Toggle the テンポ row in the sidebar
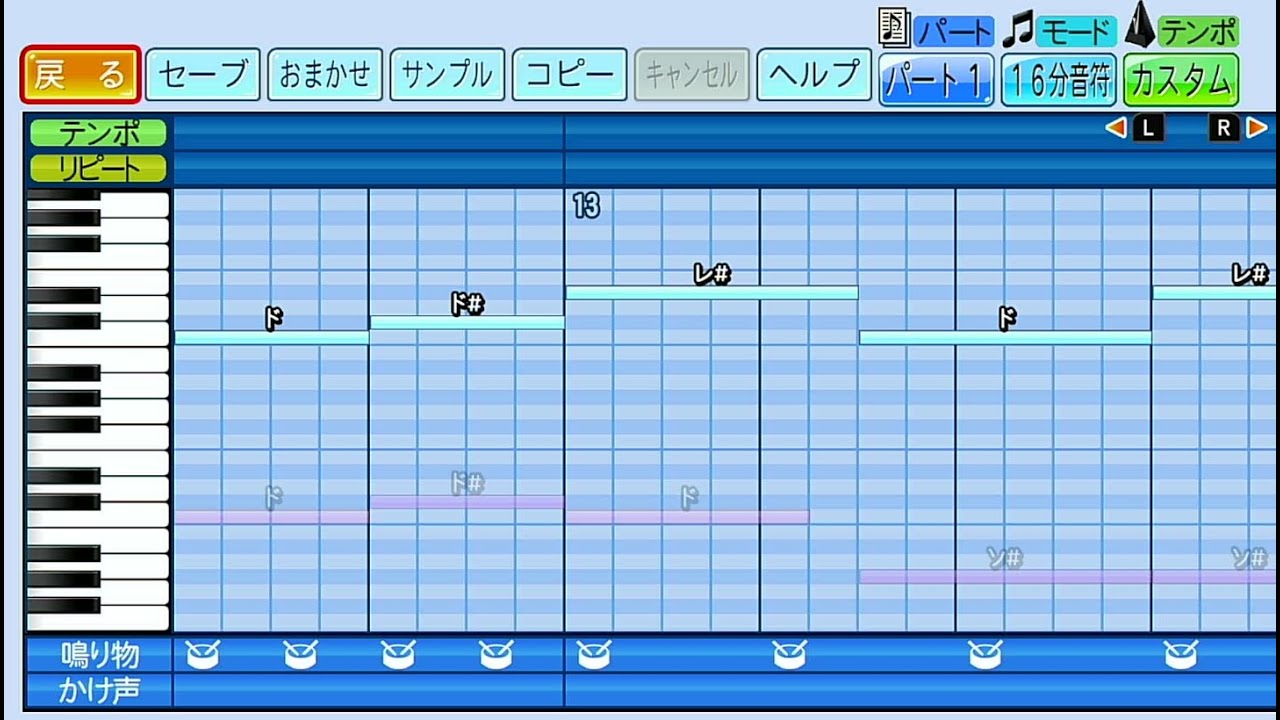 point(96,133)
